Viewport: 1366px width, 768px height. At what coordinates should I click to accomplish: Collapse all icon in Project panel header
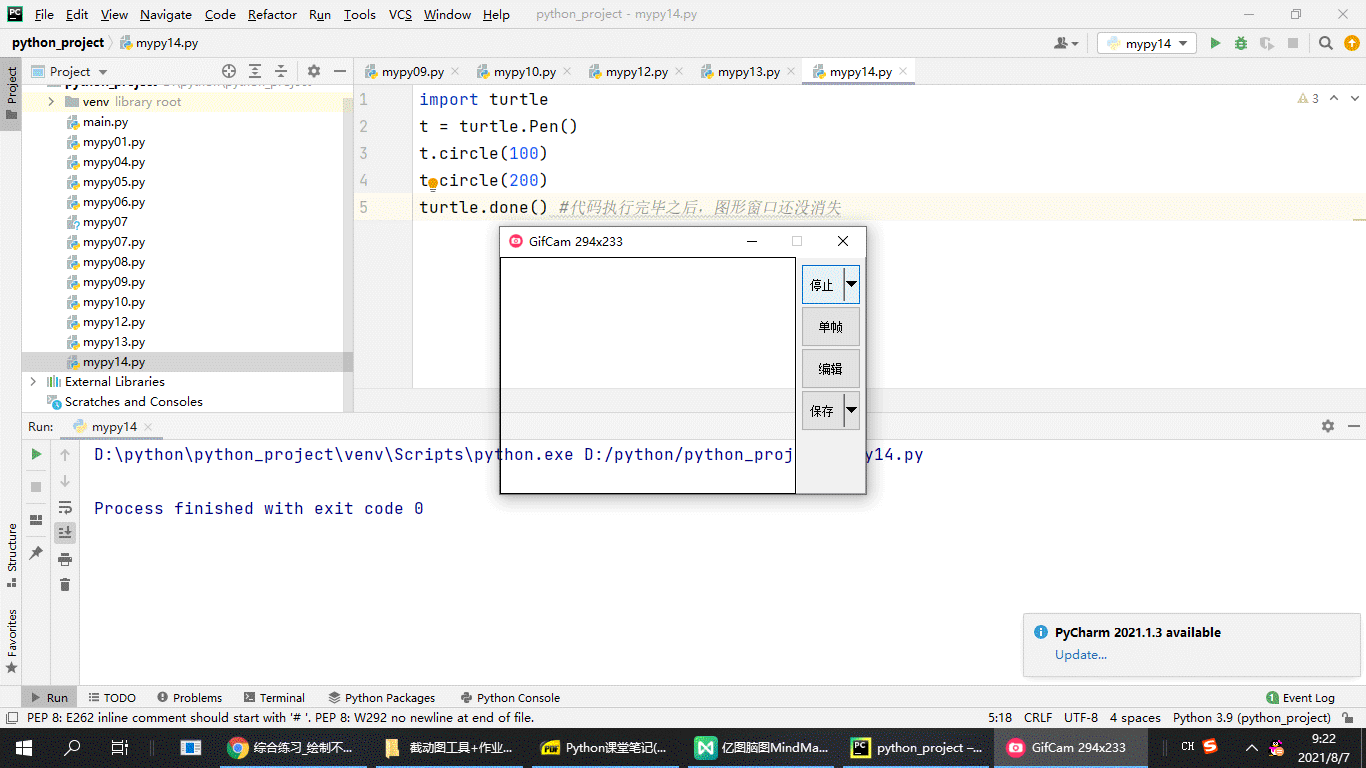[x=281, y=71]
